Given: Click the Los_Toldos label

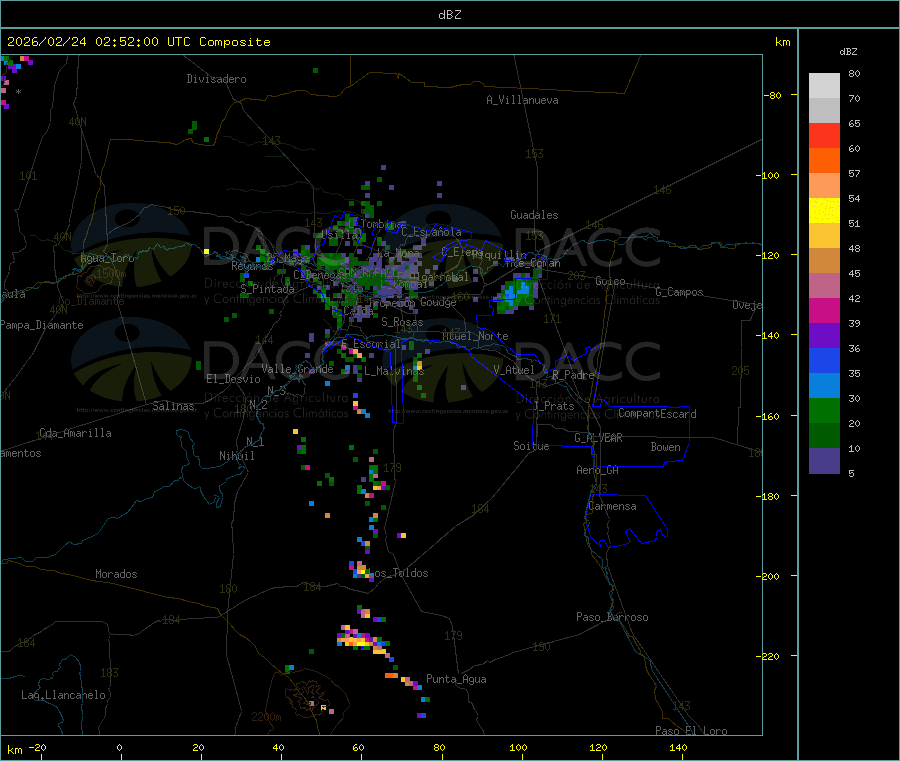Looking at the screenshot, I should 400,573.
